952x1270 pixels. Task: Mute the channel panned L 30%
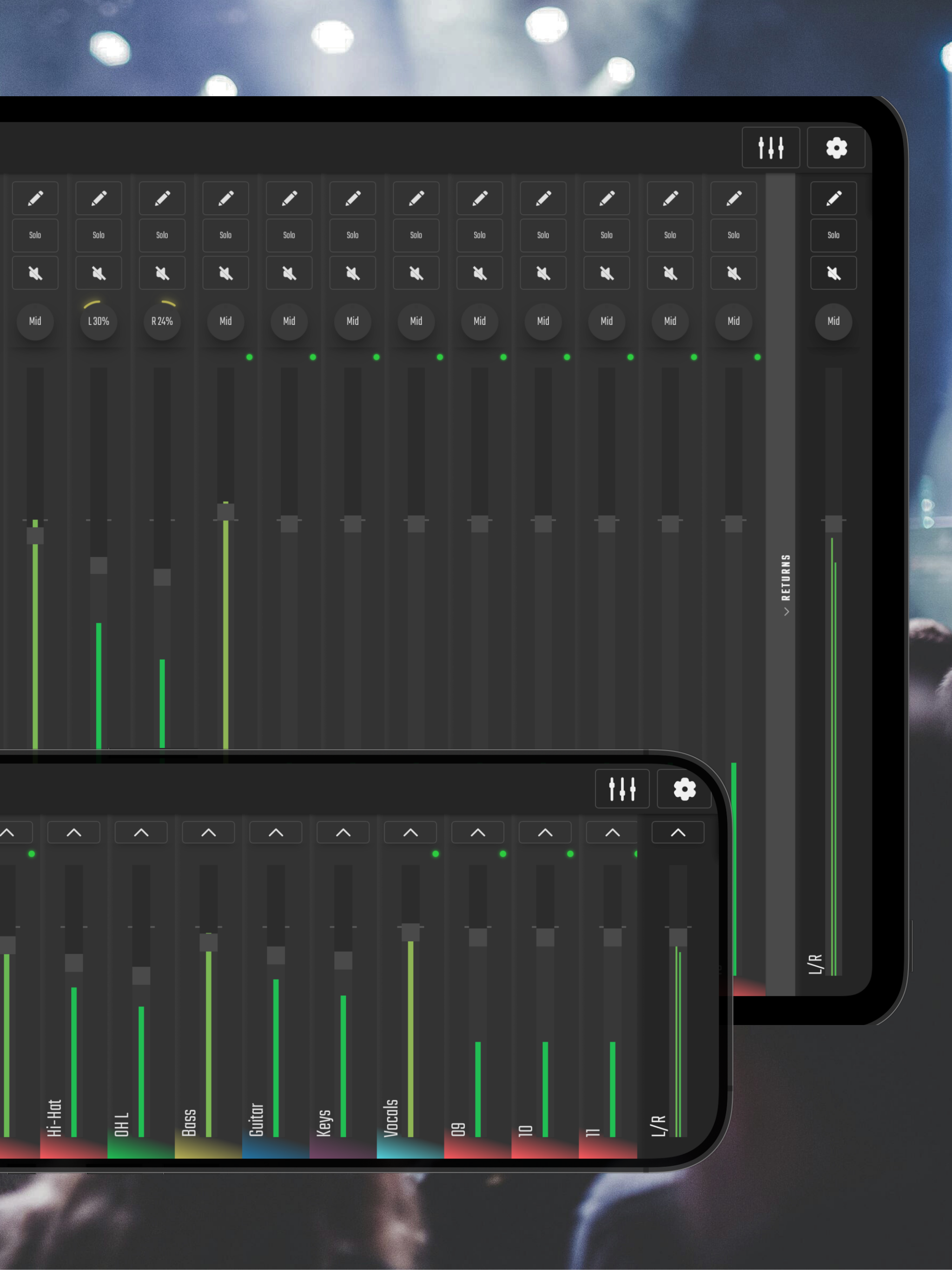(x=99, y=273)
